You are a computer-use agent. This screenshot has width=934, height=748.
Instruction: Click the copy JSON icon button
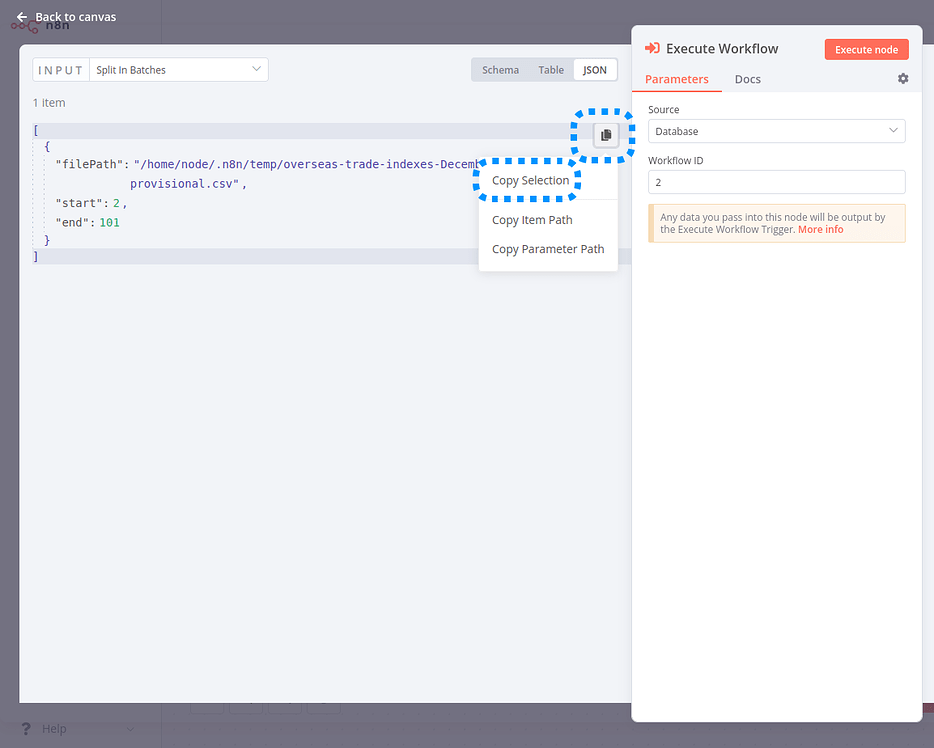(605, 135)
